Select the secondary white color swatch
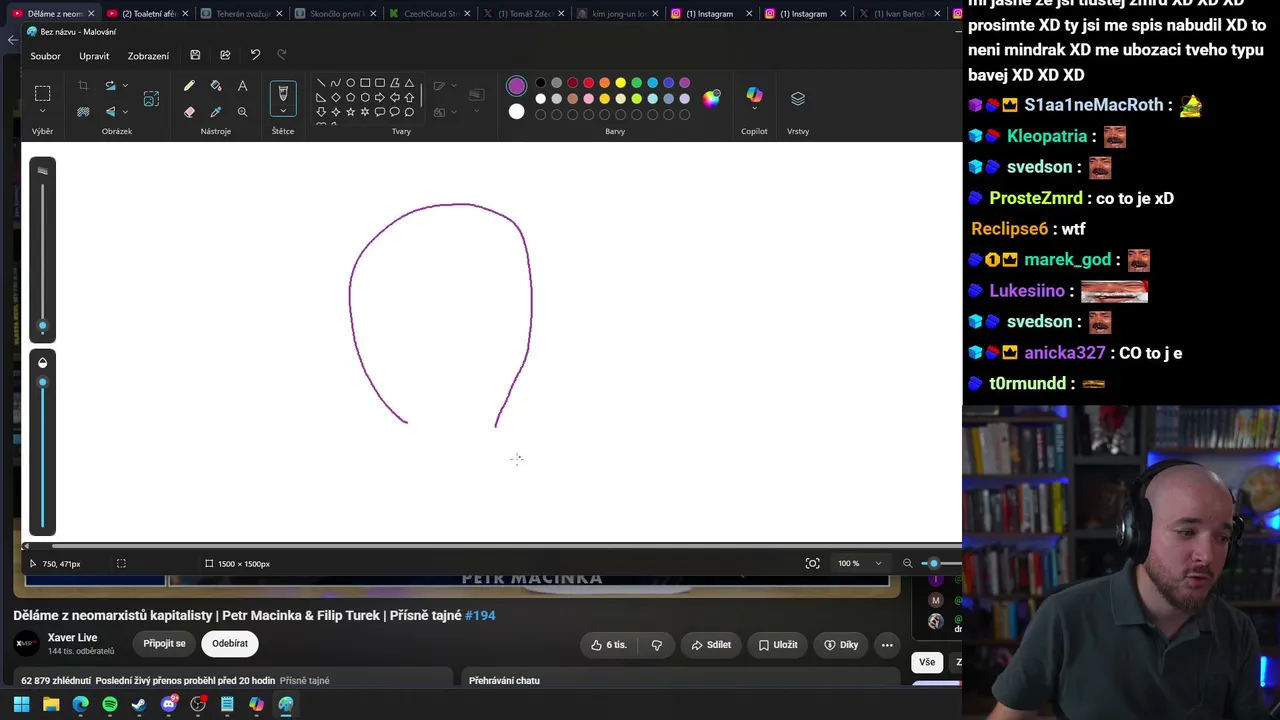This screenshot has width=1280, height=720. [x=516, y=112]
